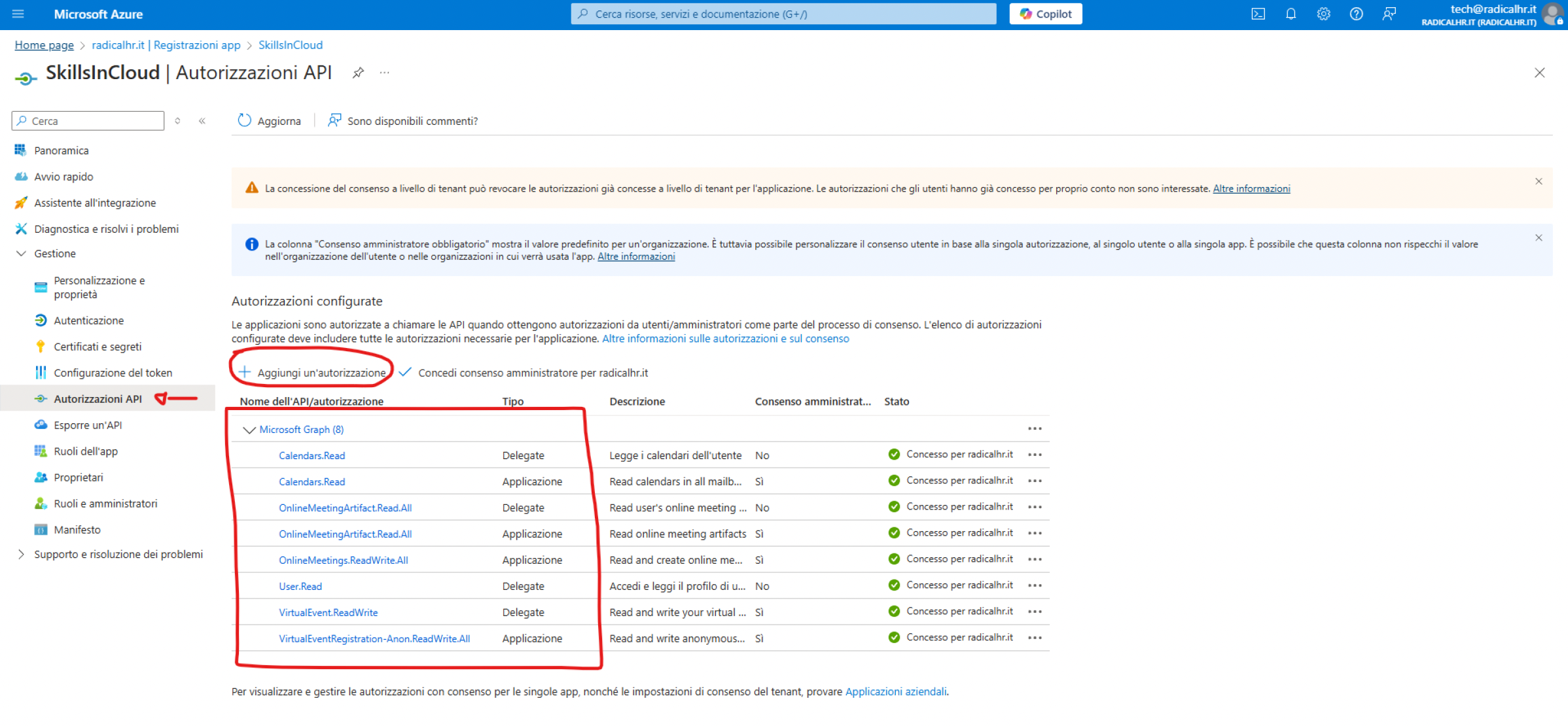This screenshot has width=1568, height=726.
Task: Dismiss the orange tenant consent warning
Action: [1539, 181]
